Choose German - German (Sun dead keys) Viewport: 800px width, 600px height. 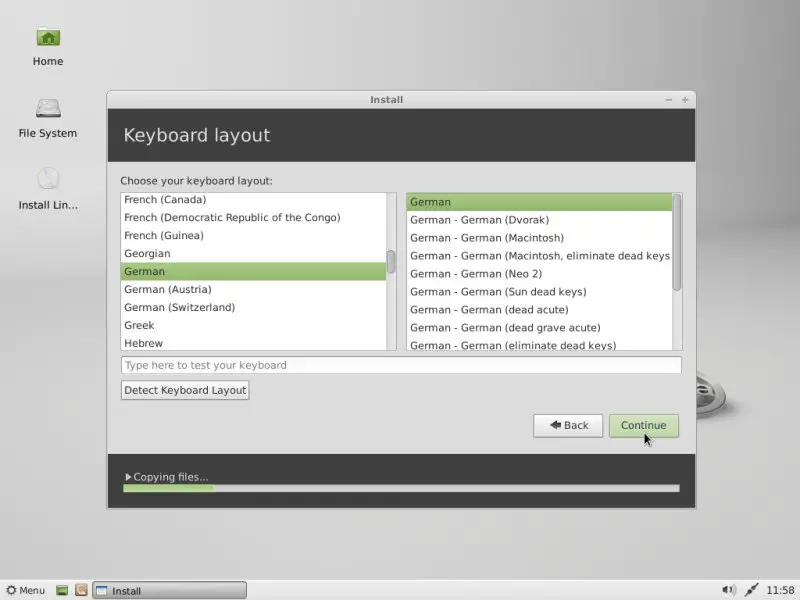[539, 292]
